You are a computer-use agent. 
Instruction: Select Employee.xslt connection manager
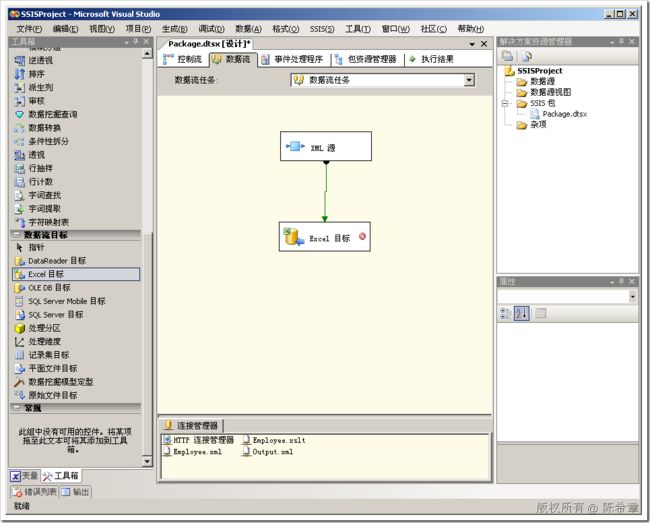coord(274,440)
